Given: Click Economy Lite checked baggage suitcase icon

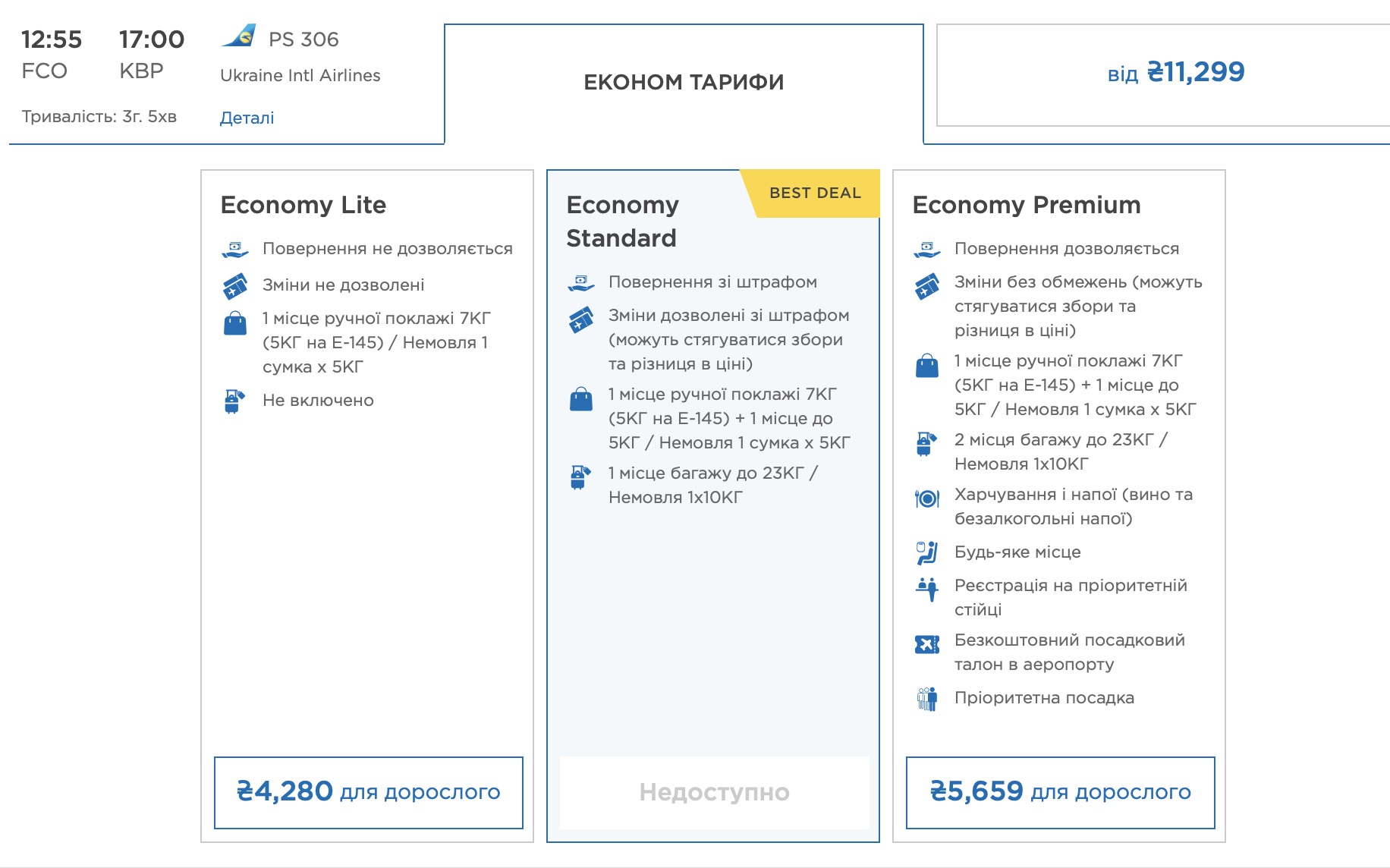Looking at the screenshot, I should tap(234, 401).
